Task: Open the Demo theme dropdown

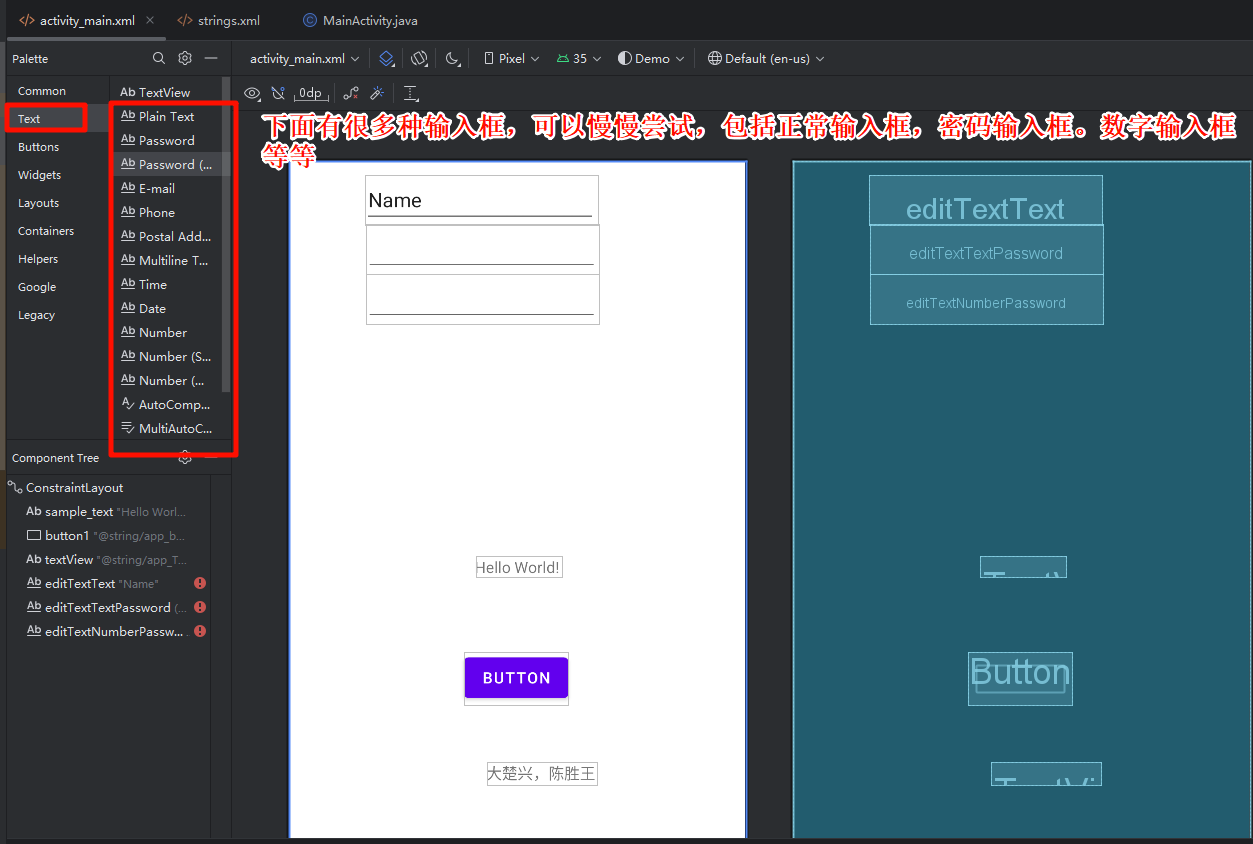Action: 653,59
